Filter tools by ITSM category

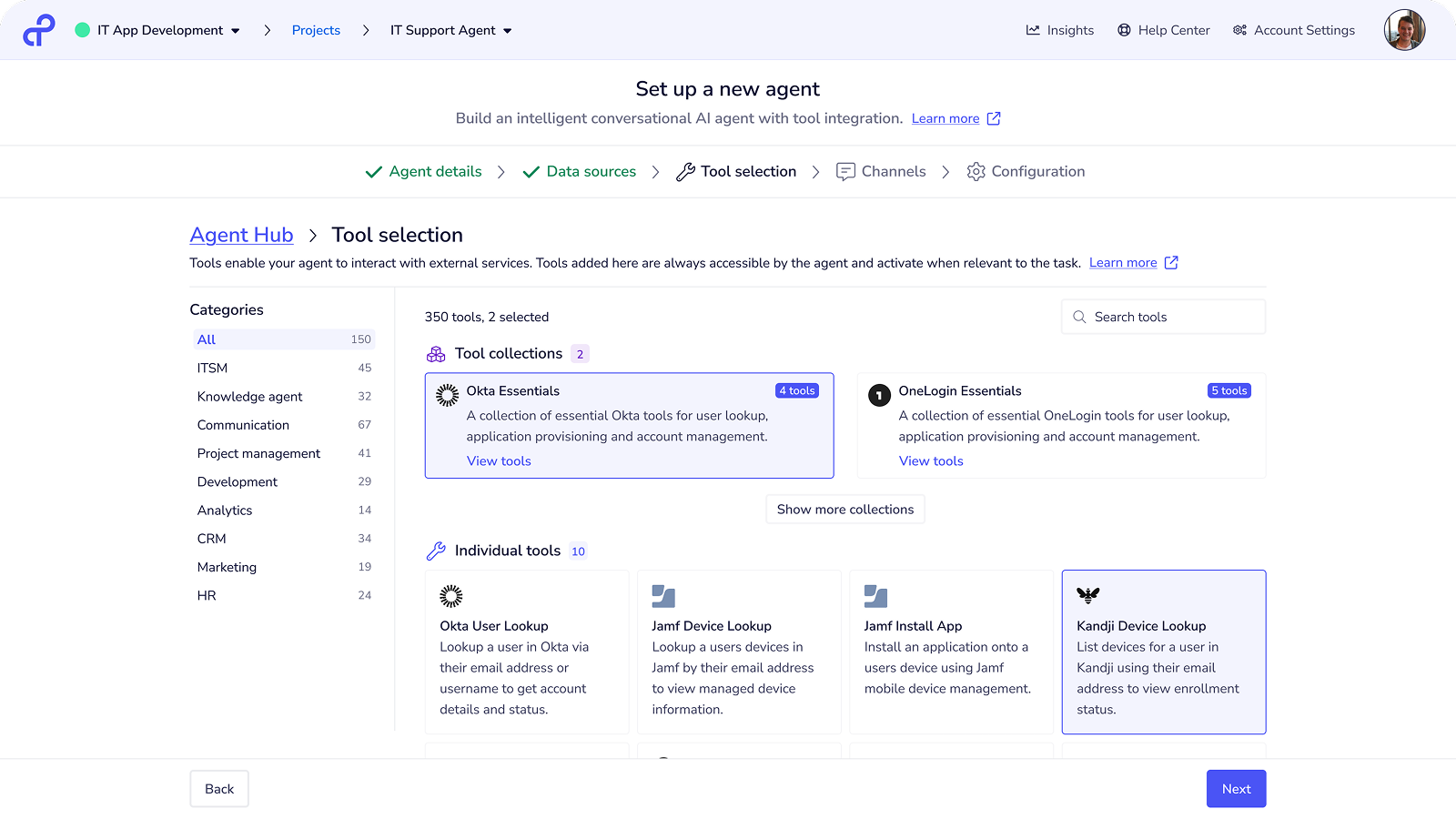[x=213, y=368]
